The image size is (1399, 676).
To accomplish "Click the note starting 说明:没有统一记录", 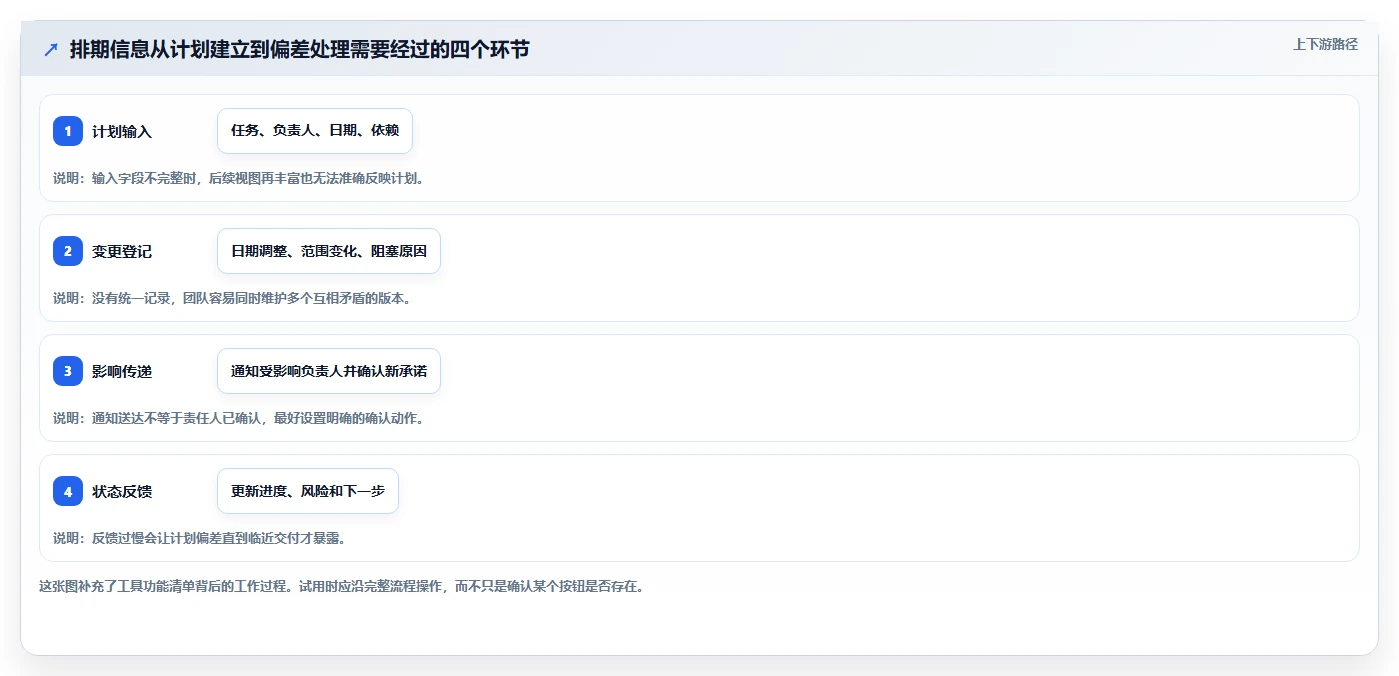I will pyautogui.click(x=232, y=298).
